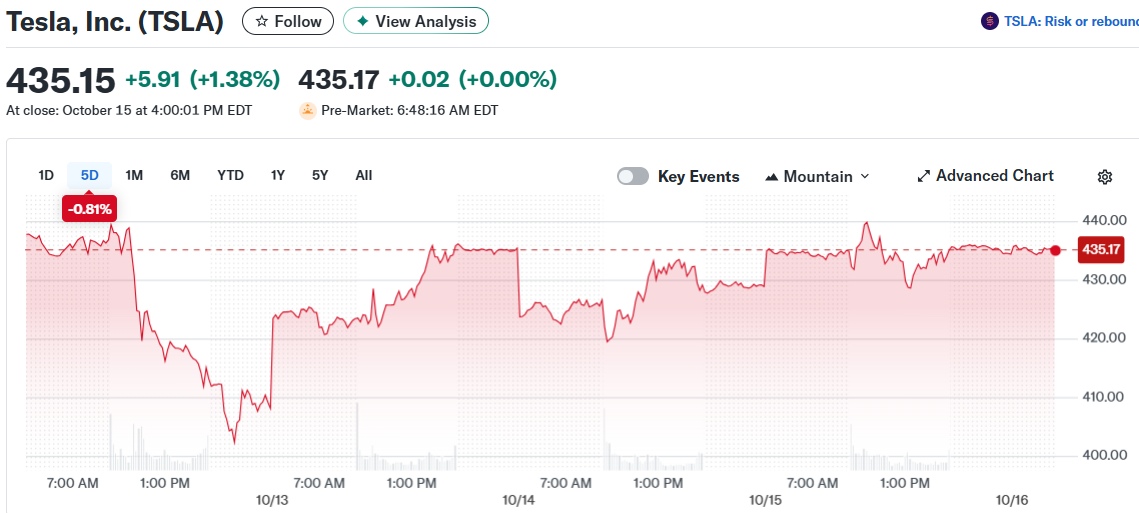Click the sparkle icon in View Analysis
This screenshot has height=513, width=1139.
click(x=362, y=21)
